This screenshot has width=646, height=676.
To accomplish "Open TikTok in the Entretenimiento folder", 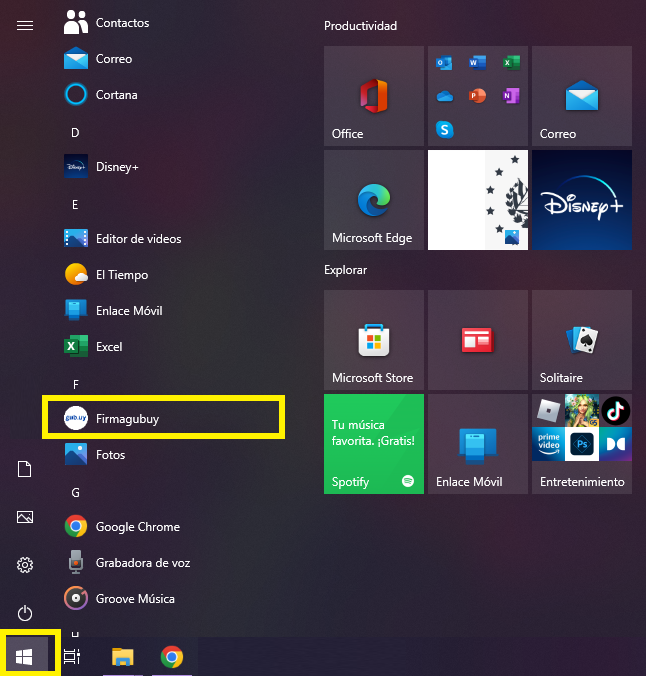I will point(615,410).
